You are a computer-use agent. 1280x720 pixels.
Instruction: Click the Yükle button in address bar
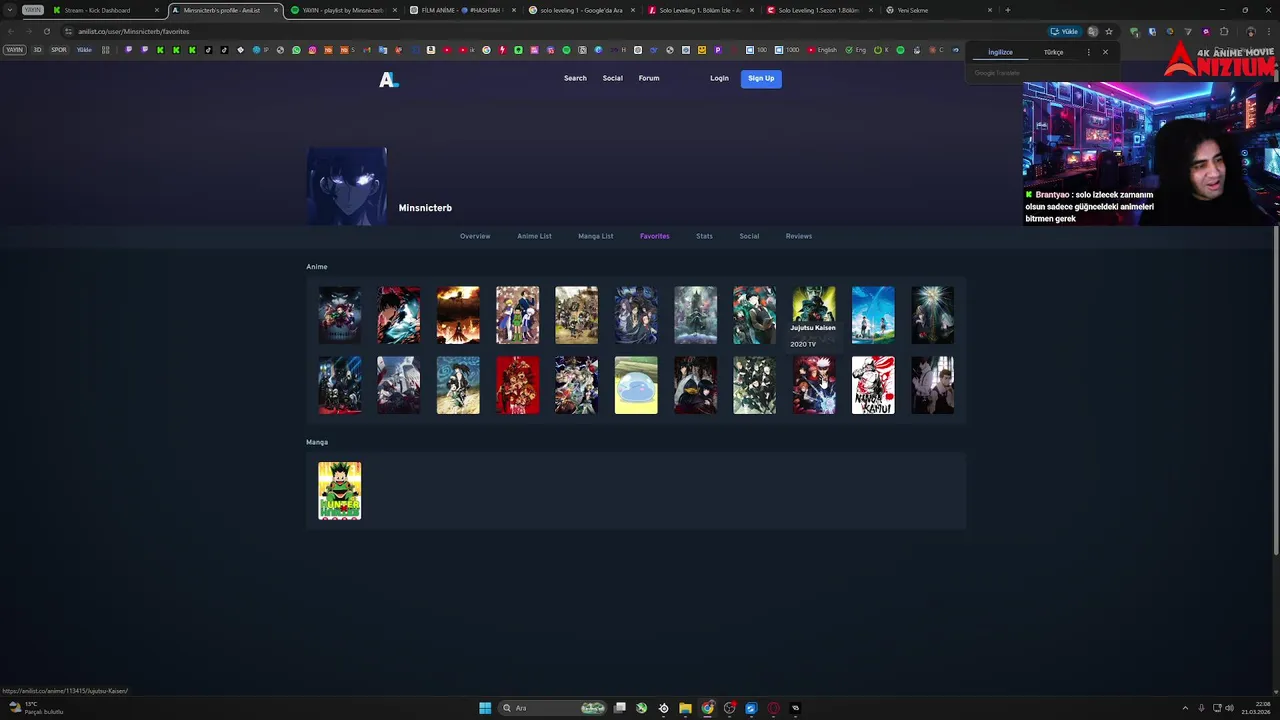coord(1064,31)
